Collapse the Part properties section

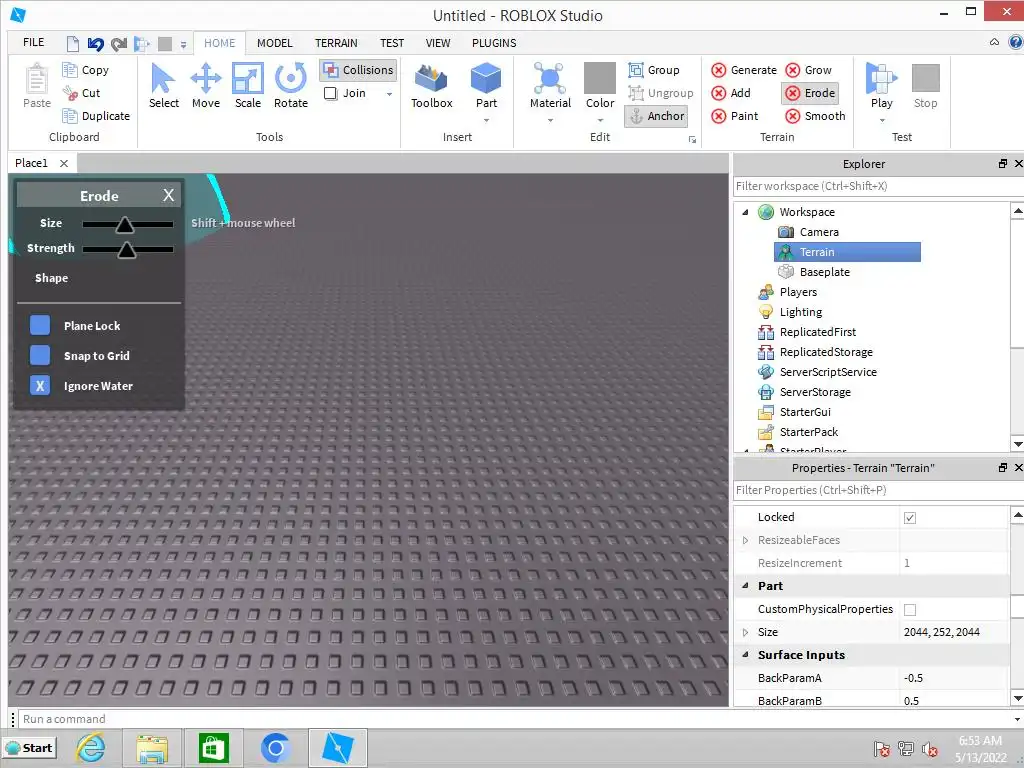pyautogui.click(x=745, y=586)
